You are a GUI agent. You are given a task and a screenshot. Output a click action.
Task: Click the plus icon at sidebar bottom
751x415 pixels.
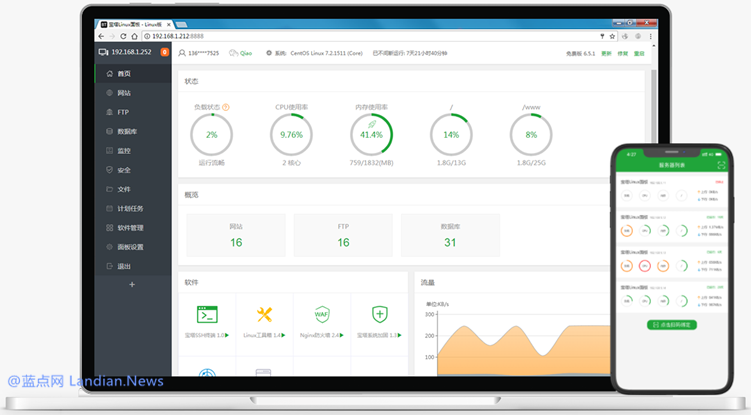pos(131,285)
